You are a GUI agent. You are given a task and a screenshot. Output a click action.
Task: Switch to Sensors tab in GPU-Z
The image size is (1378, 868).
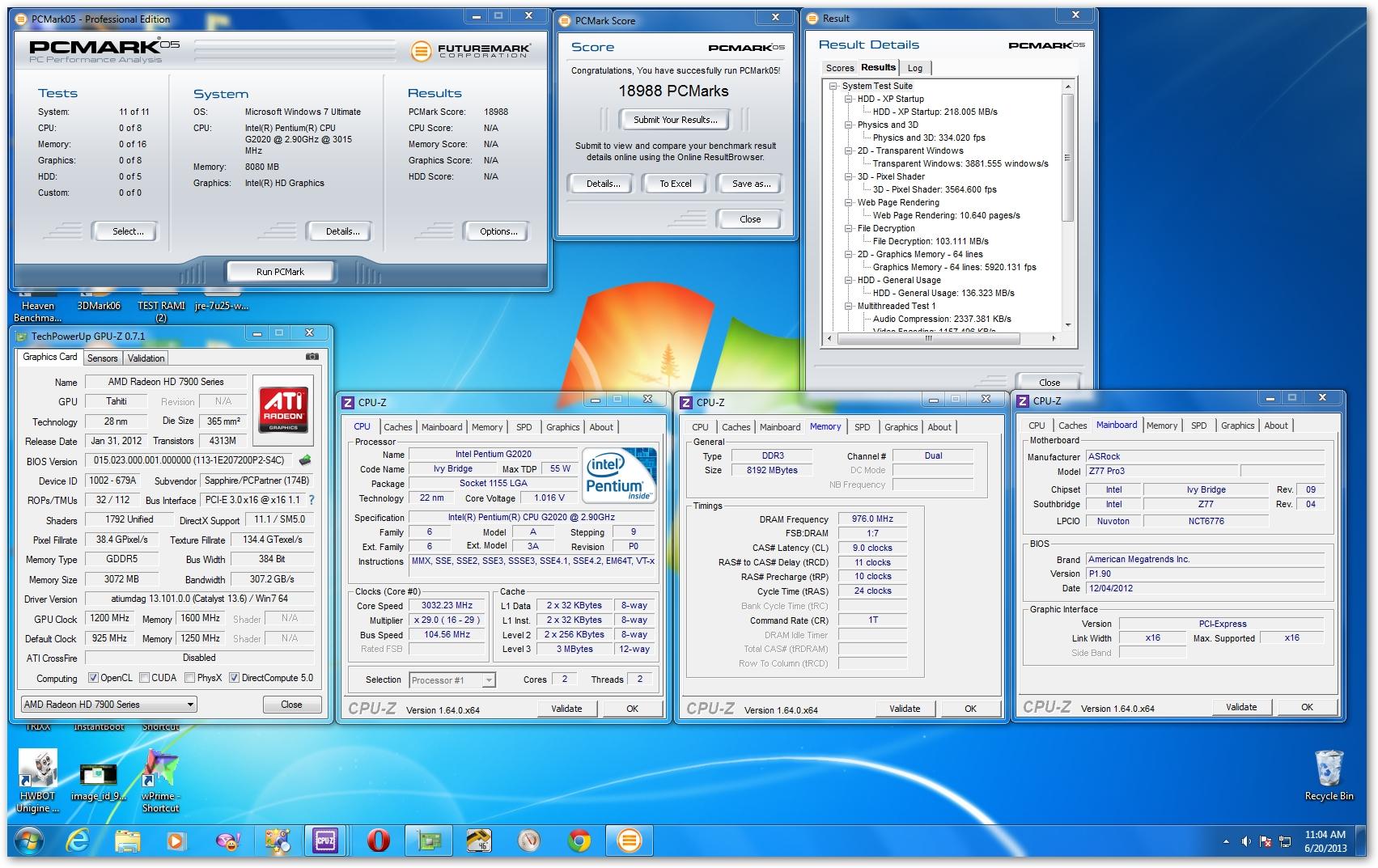(x=103, y=358)
